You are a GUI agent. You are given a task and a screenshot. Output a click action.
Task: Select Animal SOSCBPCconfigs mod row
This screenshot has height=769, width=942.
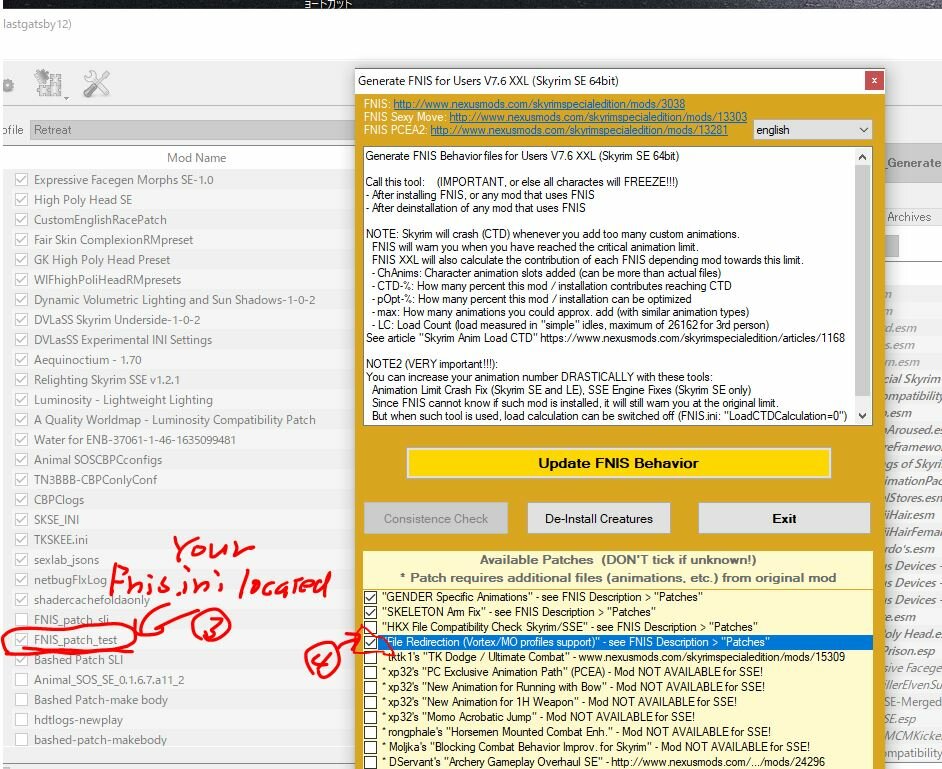tap(180, 460)
